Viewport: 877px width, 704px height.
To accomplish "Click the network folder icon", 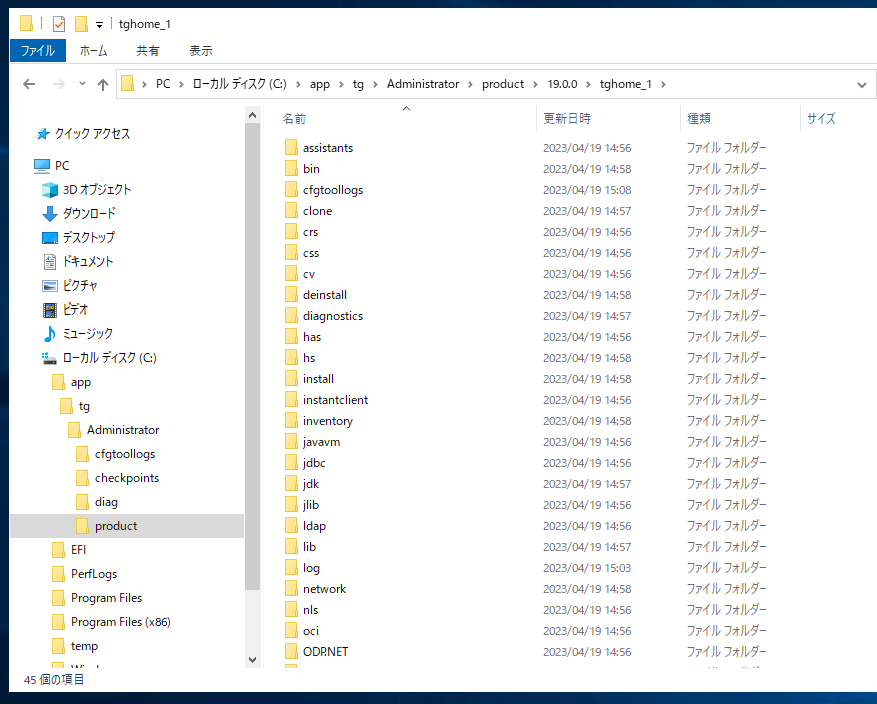I will (291, 589).
